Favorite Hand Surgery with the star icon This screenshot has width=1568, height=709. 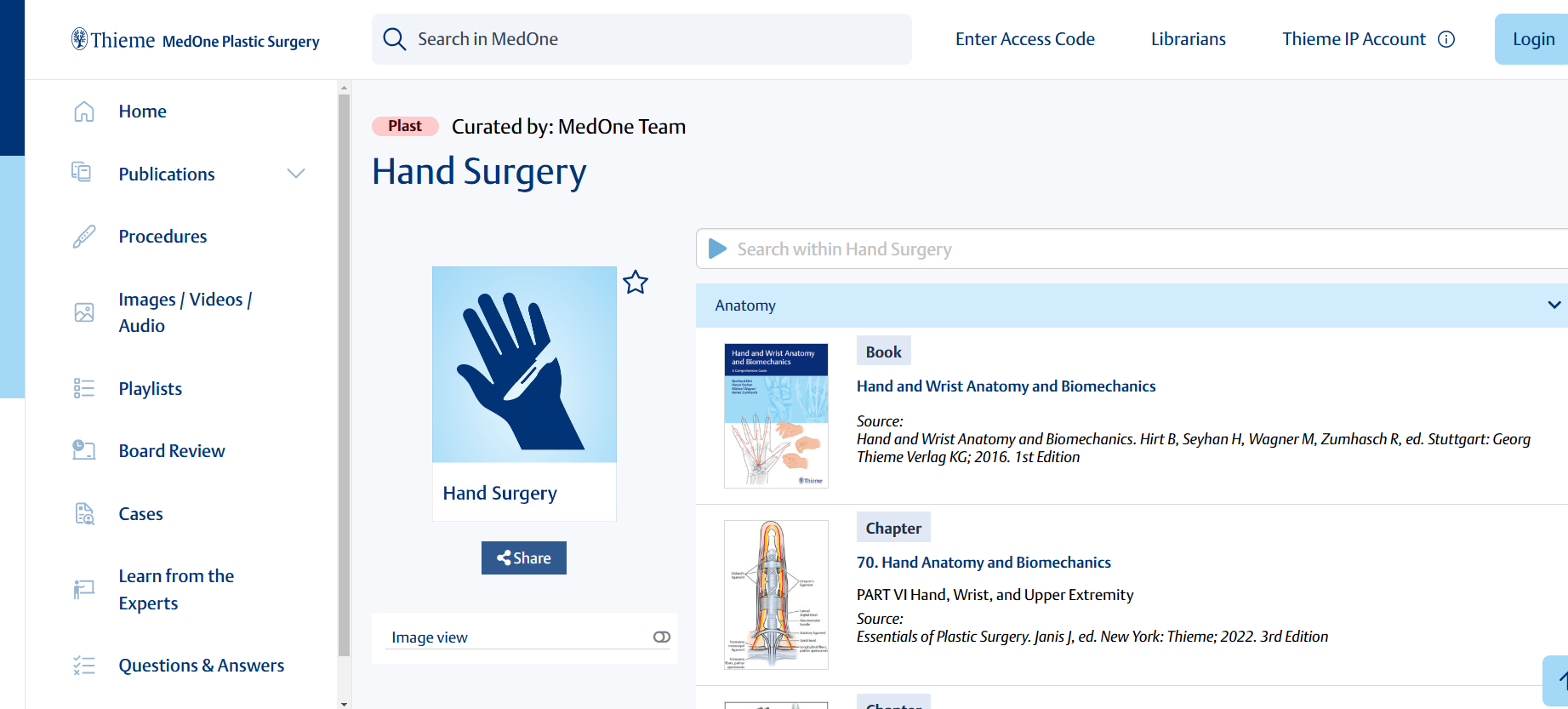click(x=636, y=282)
